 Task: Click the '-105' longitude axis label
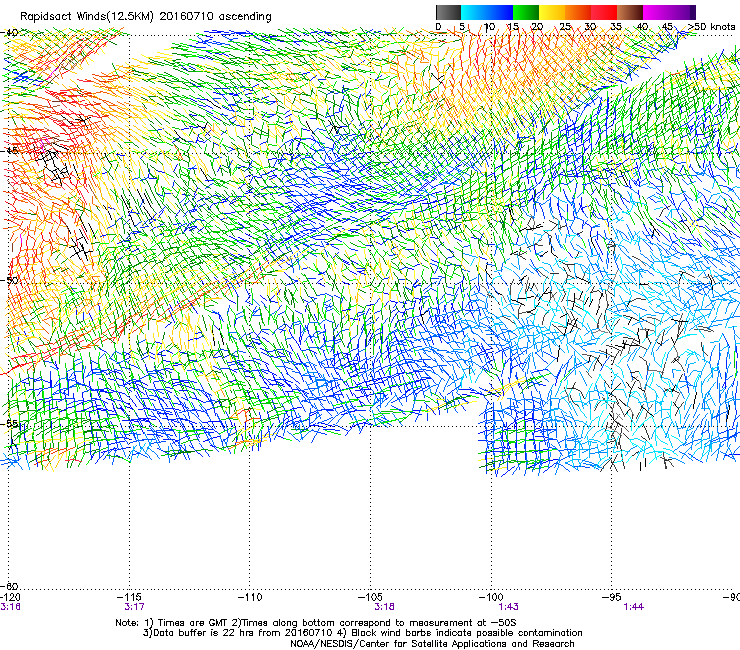pos(370,597)
